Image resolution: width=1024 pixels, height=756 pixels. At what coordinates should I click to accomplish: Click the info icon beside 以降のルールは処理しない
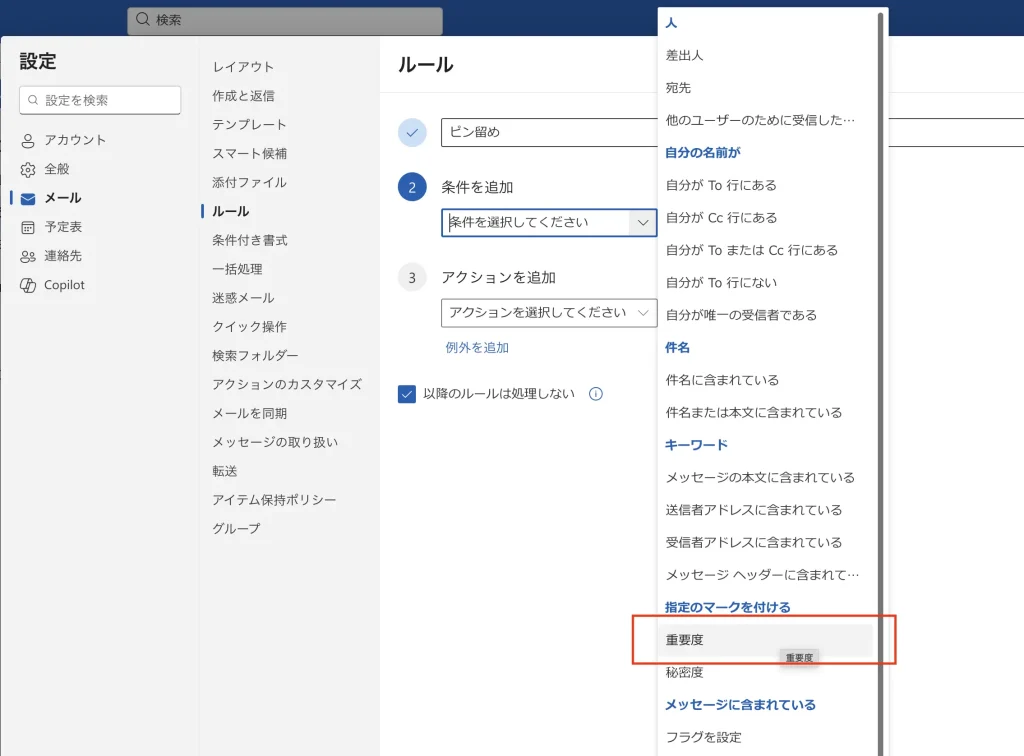click(x=596, y=394)
